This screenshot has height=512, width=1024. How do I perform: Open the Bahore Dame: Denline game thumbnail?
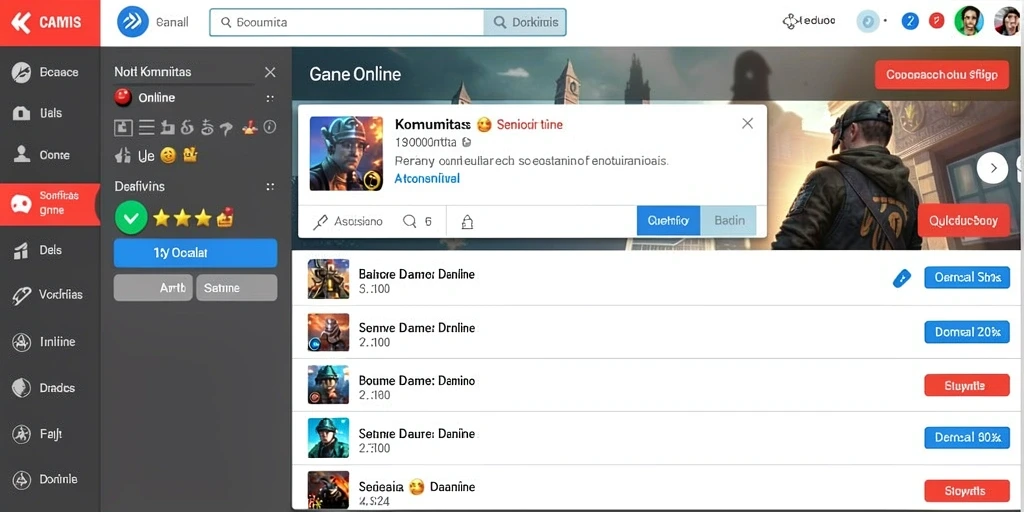click(x=328, y=278)
